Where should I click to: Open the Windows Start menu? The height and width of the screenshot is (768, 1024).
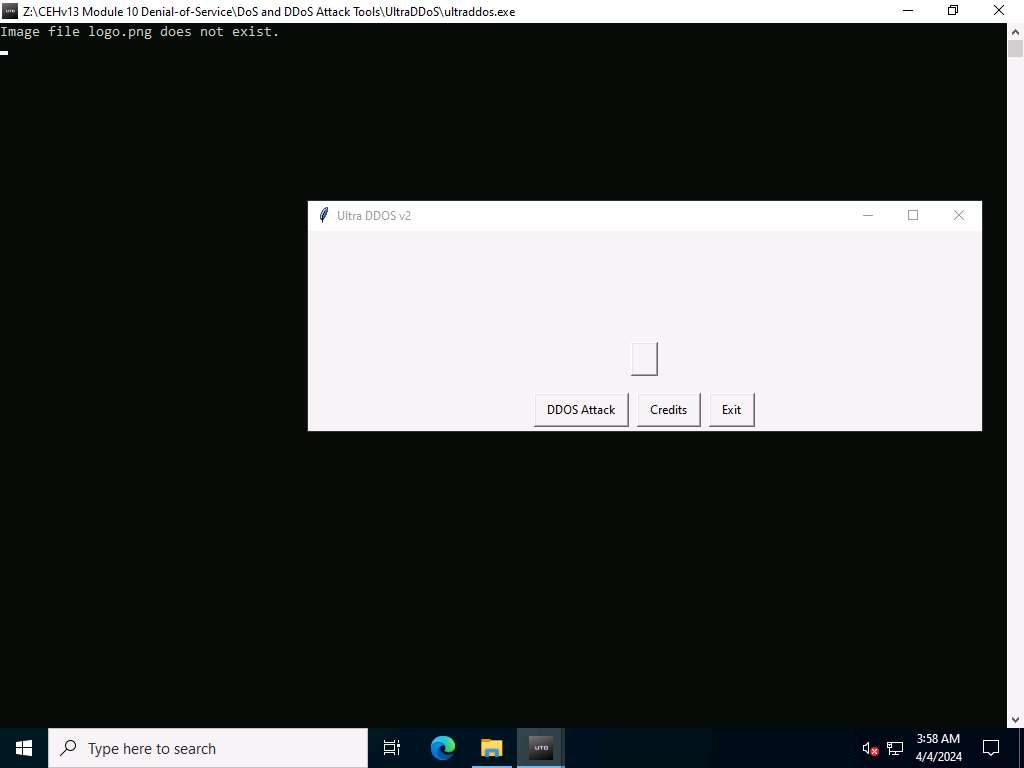[x=24, y=748]
